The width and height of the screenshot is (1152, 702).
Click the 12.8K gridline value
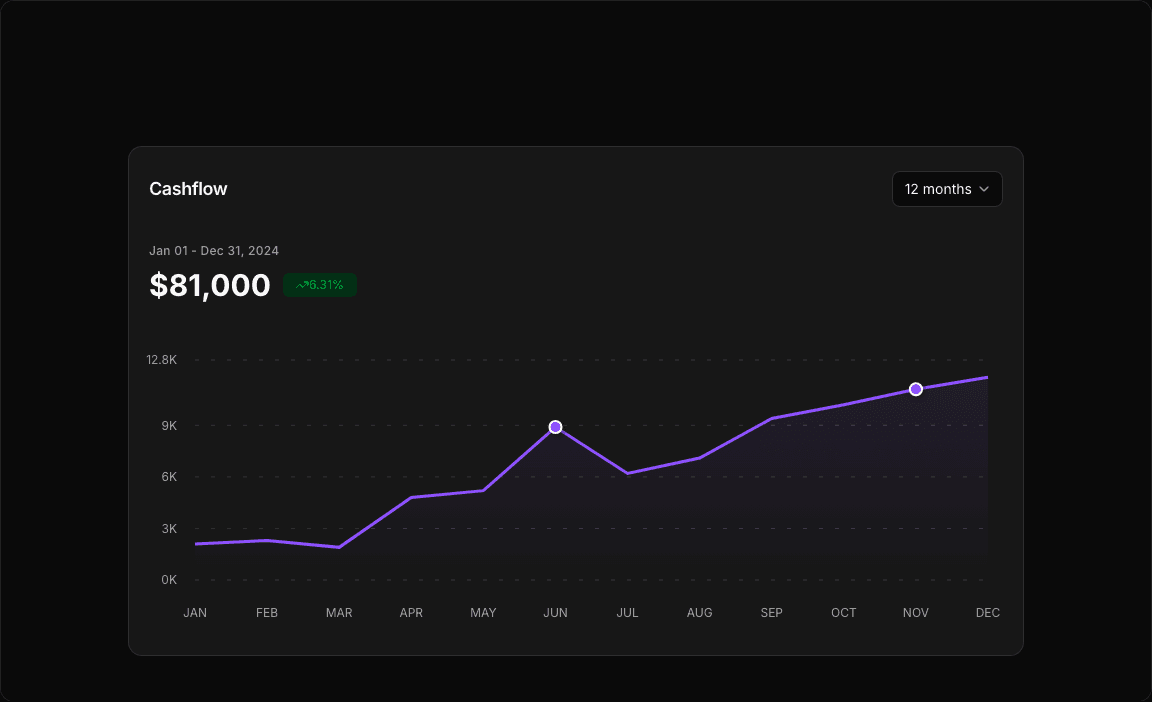click(161, 359)
